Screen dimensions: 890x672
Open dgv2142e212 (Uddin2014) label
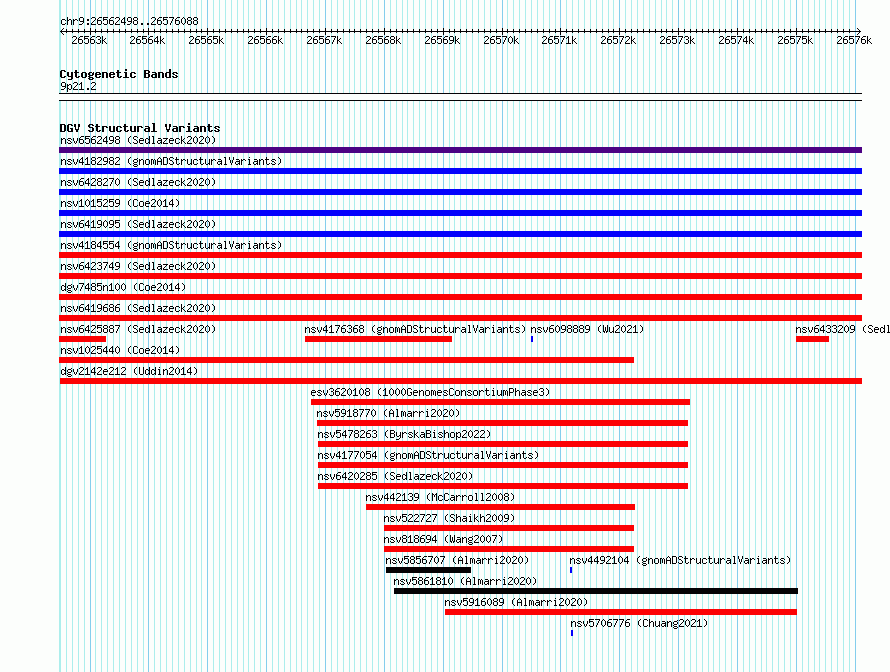[129, 371]
